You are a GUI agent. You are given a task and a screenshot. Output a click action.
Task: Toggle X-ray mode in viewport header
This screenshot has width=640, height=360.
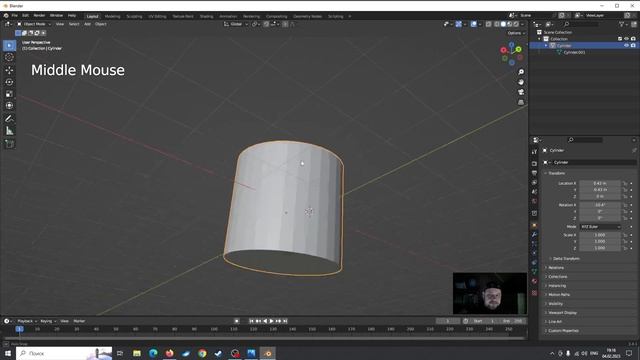(489, 24)
